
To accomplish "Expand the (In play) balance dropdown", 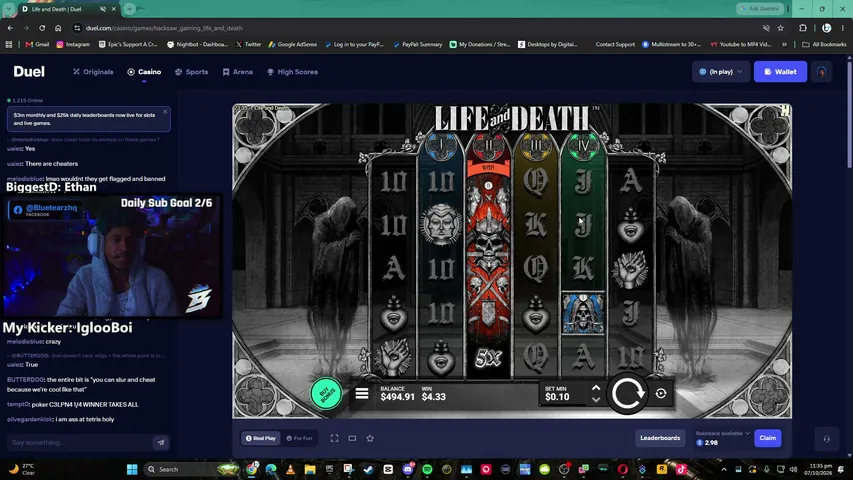I will (721, 72).
